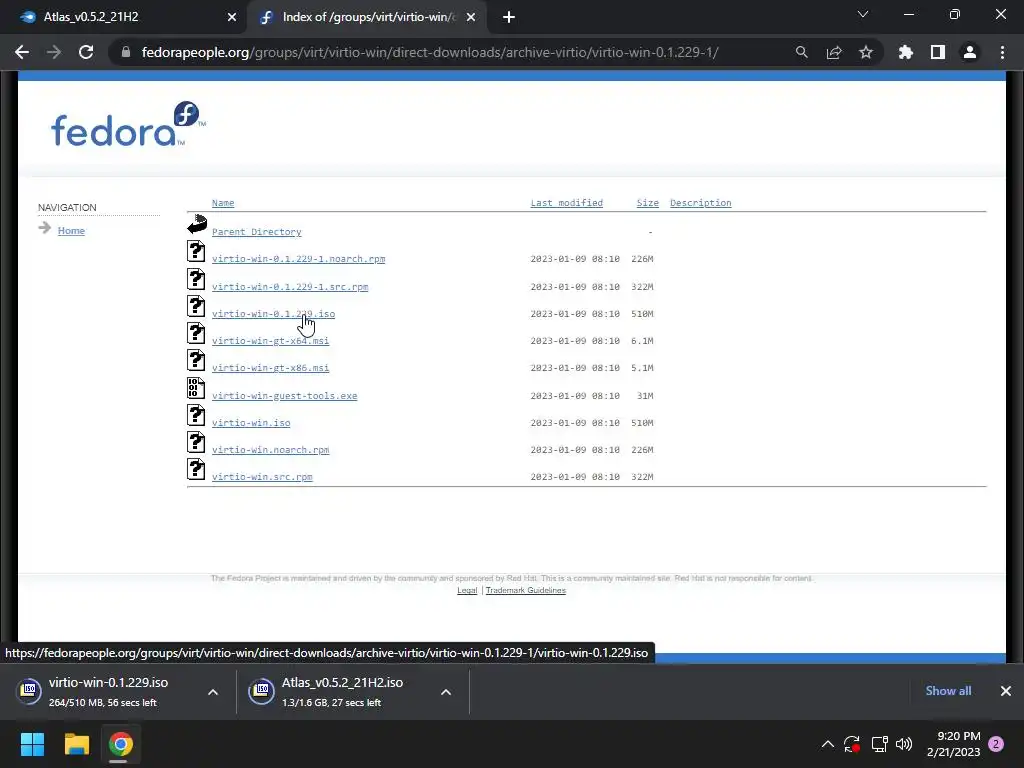Open the Legal footer link

[467, 590]
